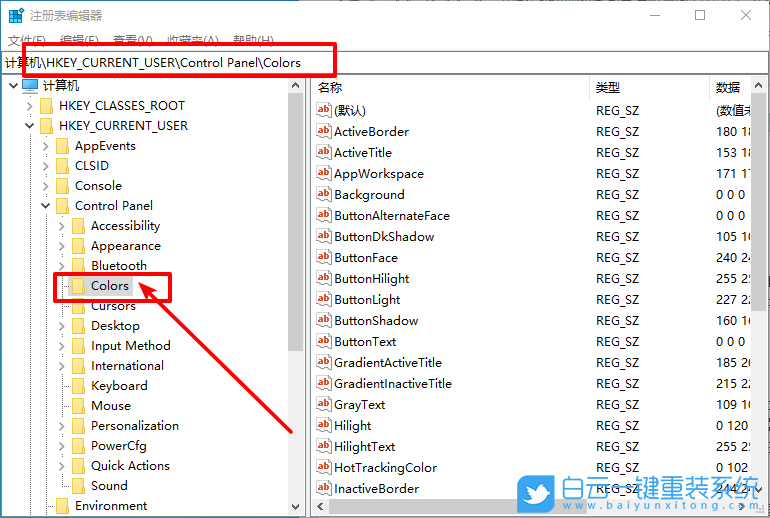Click the folder icon for Colors key
770x518 pixels.
[78, 286]
